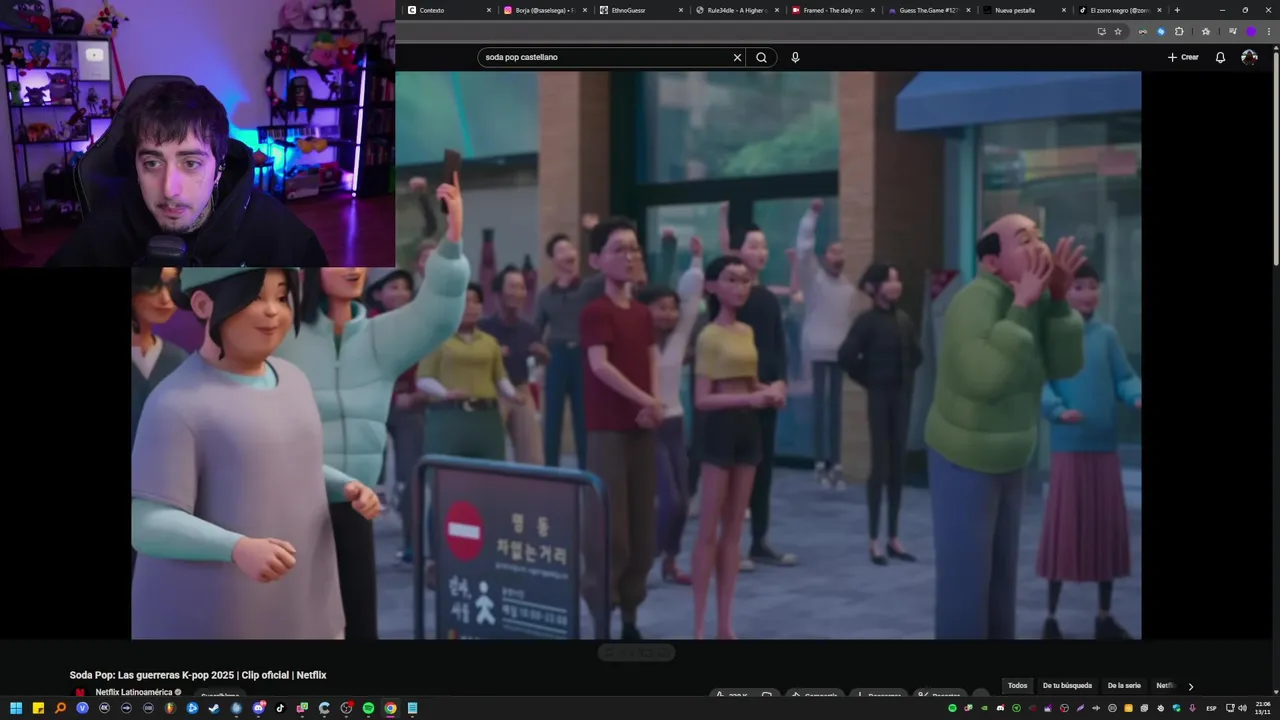Open the Windows Start menu
1280x720 pixels.
tap(16, 708)
